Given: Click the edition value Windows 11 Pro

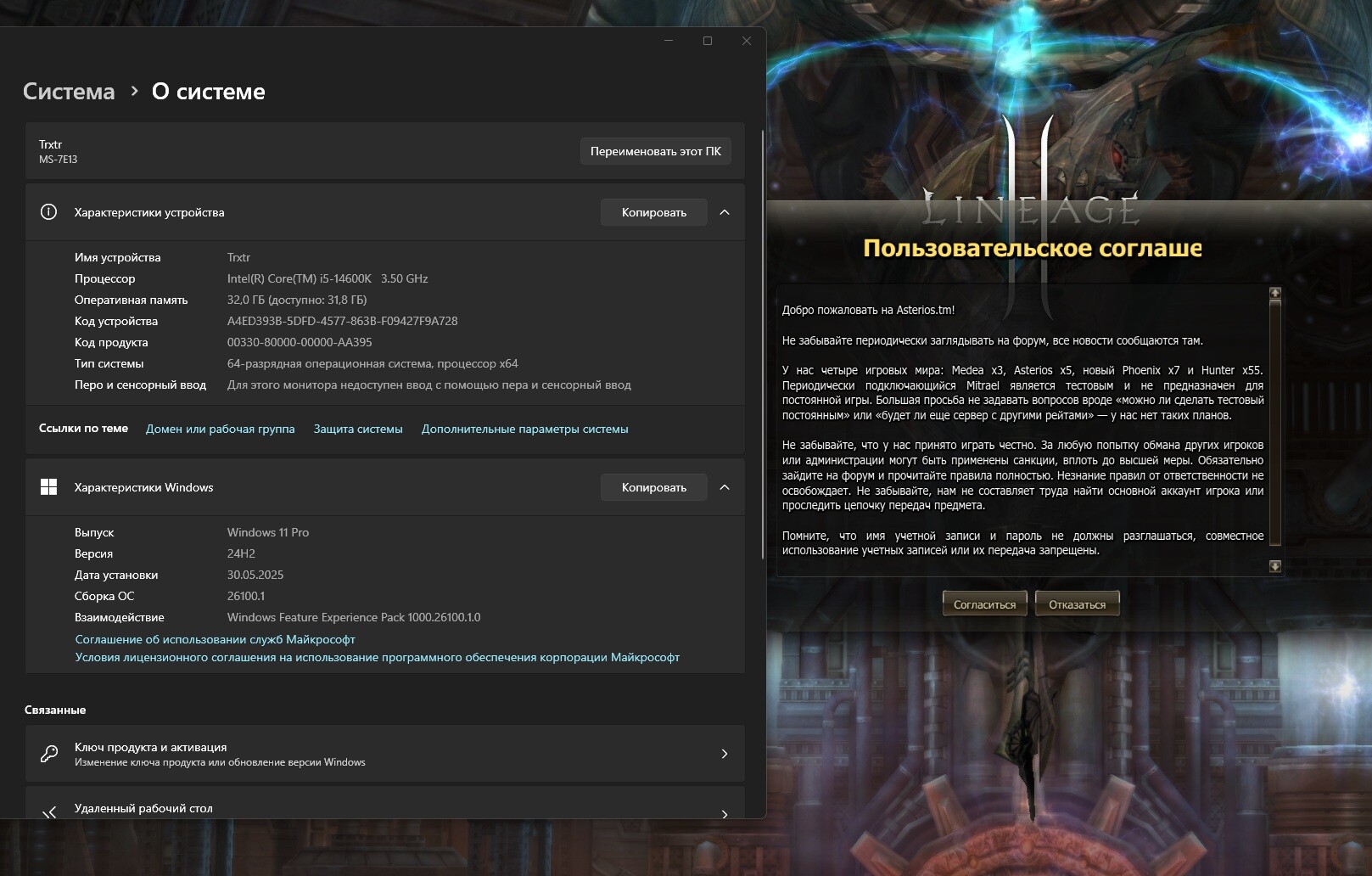Looking at the screenshot, I should click(268, 532).
